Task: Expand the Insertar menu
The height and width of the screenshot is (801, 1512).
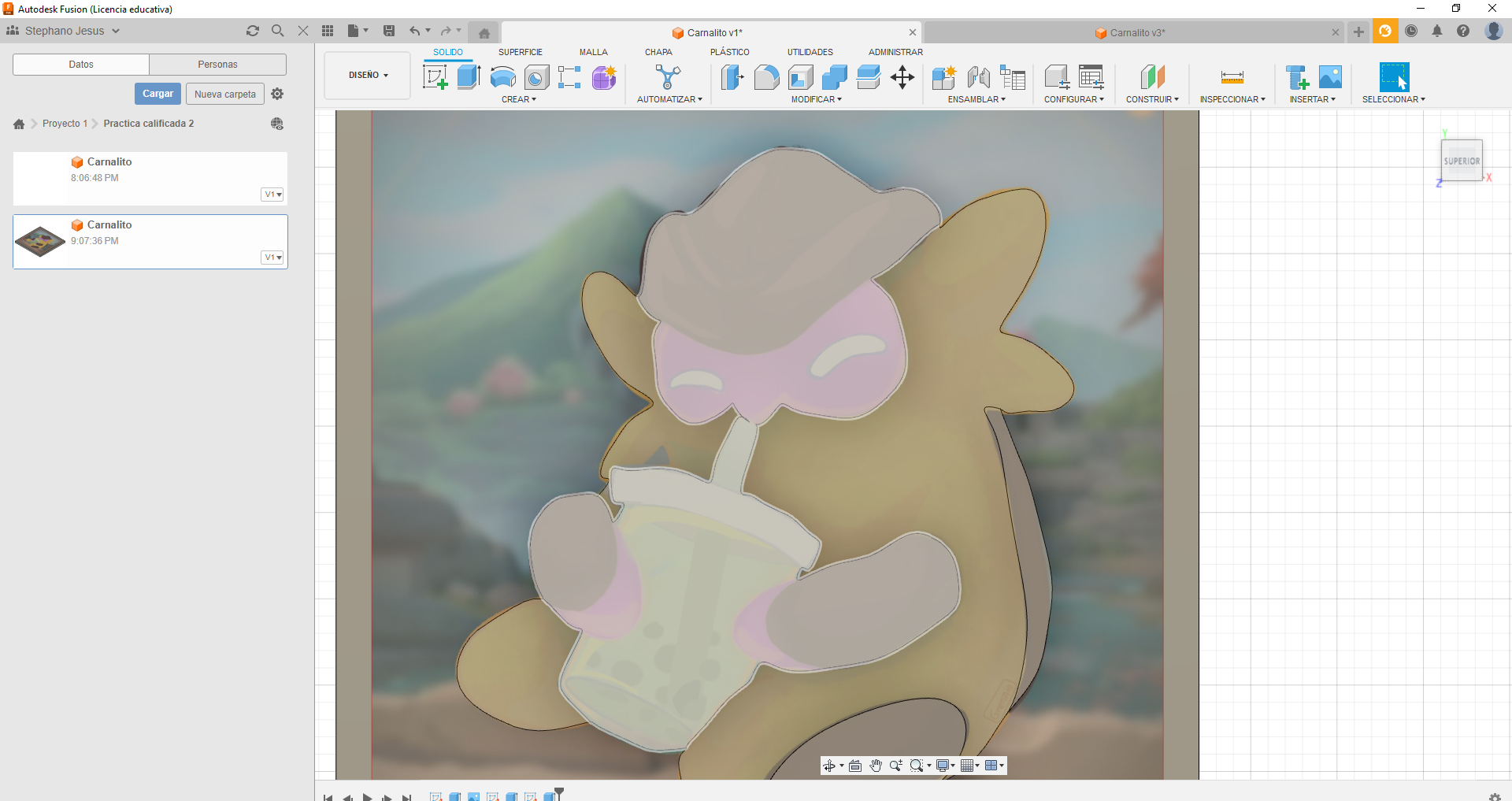Action: pyautogui.click(x=1313, y=99)
